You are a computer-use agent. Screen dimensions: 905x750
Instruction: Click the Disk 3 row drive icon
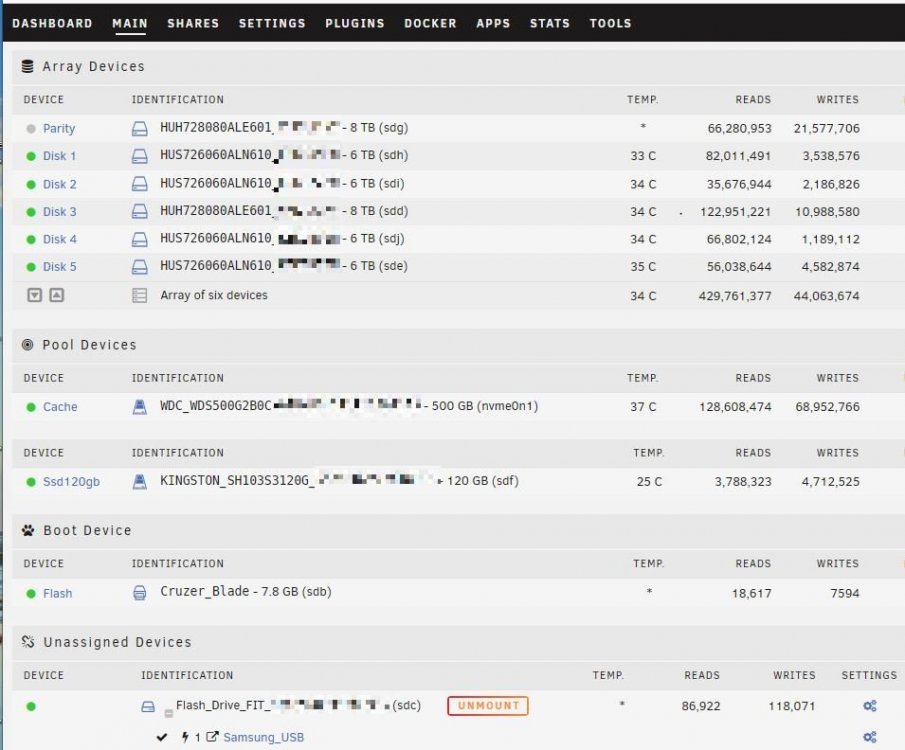(140, 212)
